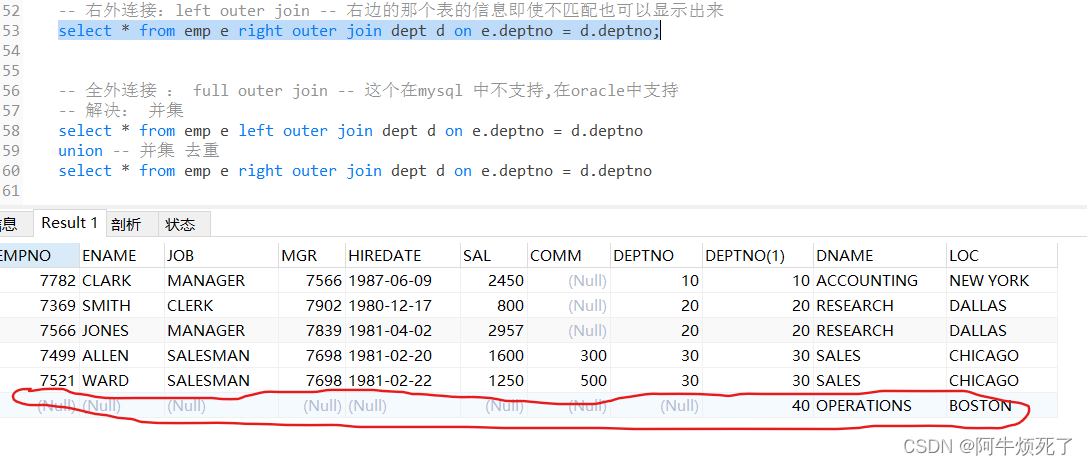This screenshot has width=1087, height=466.
Task: Click salary cell 1250
Action: pyautogui.click(x=493, y=380)
